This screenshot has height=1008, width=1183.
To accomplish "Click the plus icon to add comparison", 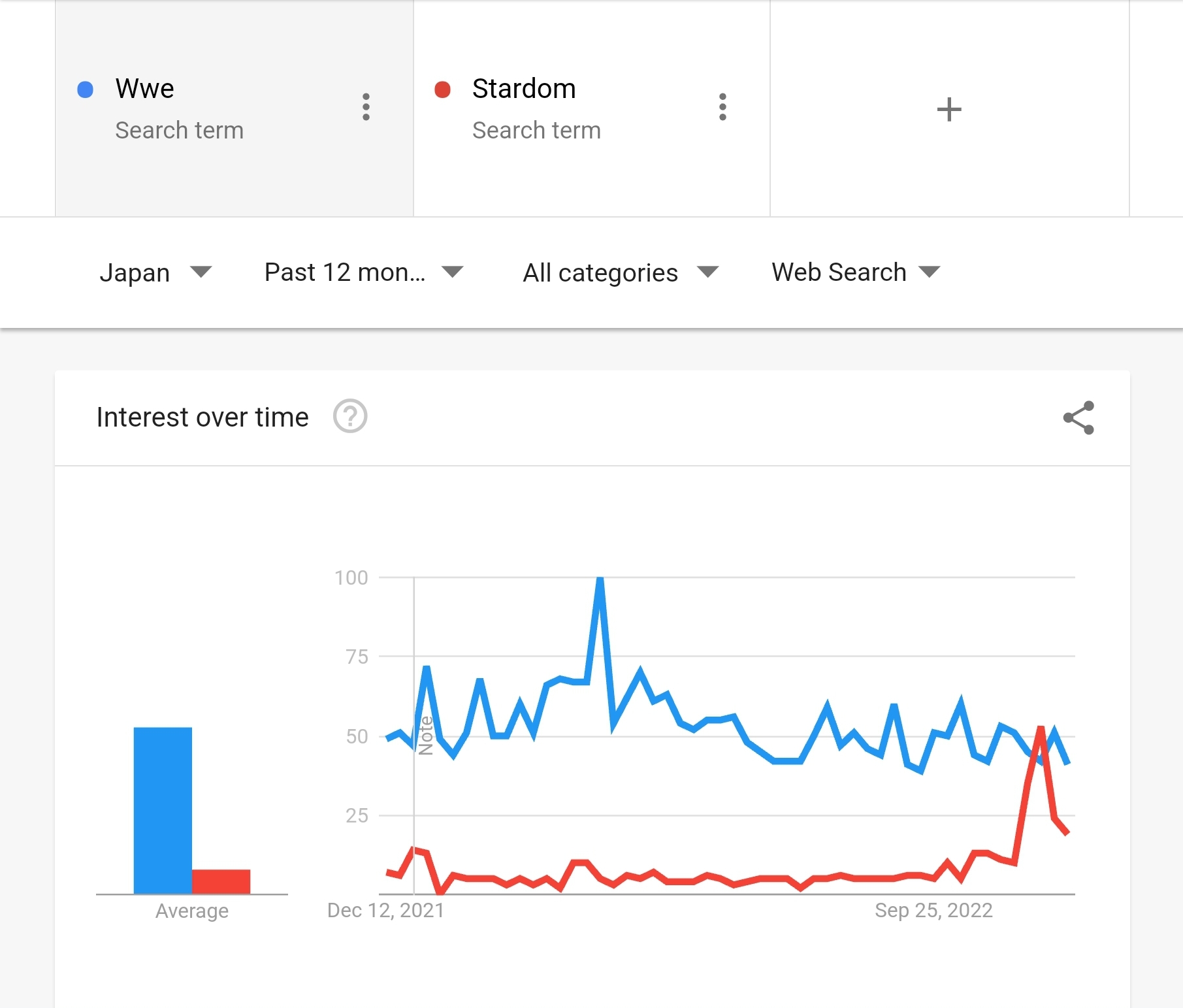I will pos(948,109).
